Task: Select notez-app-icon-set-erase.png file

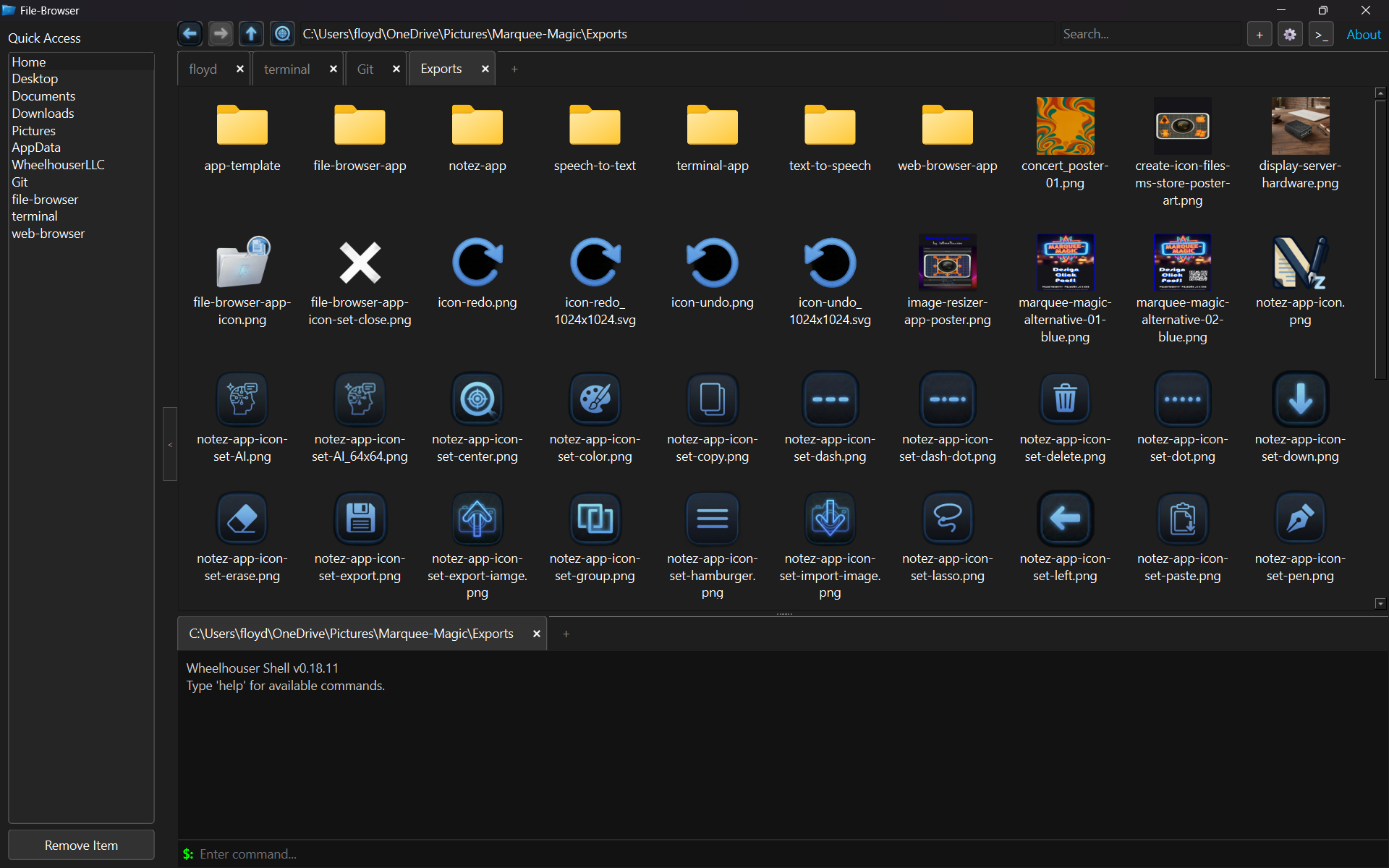Action: [x=242, y=538]
